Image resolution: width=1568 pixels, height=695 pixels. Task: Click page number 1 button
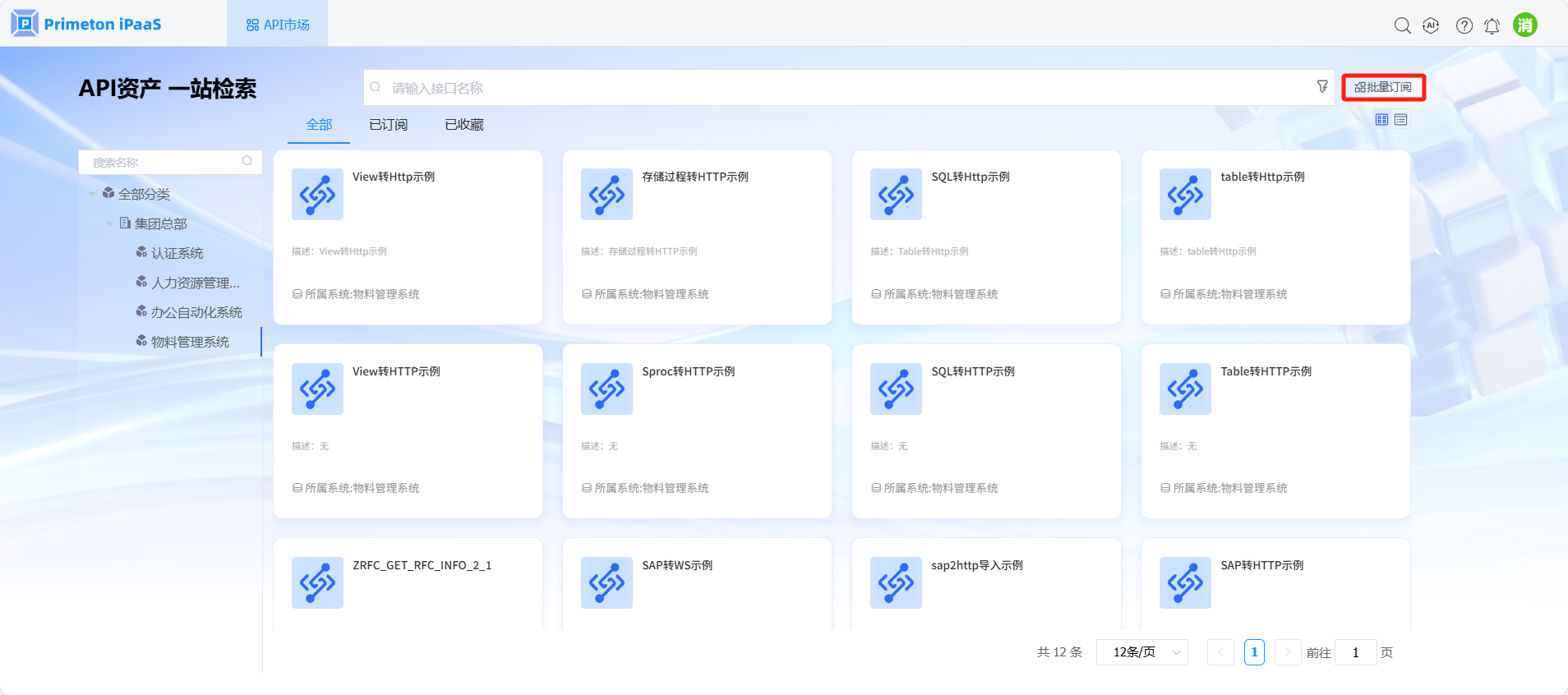(1254, 652)
